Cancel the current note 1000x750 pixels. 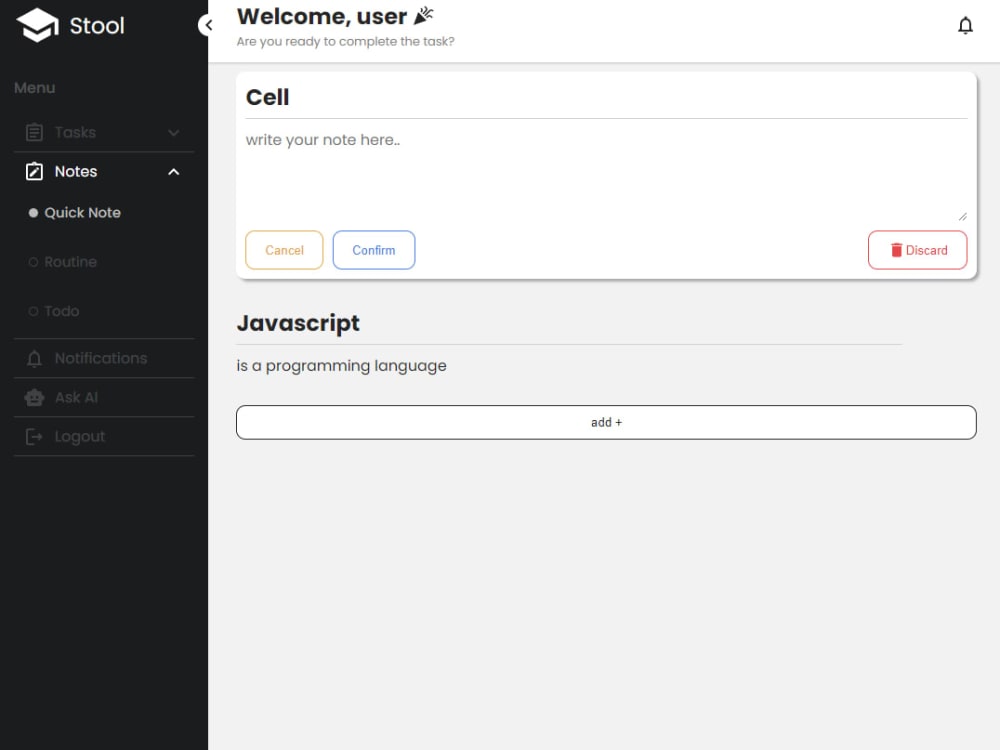coord(283,250)
